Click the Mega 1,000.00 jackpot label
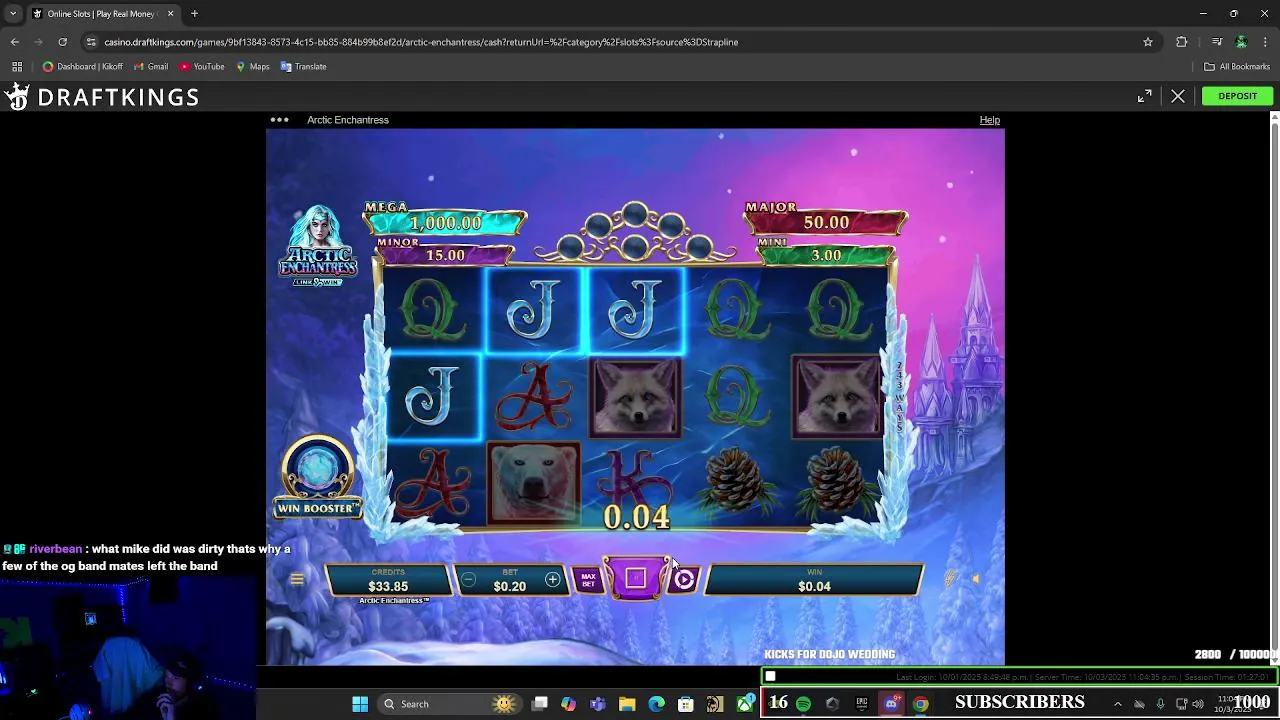The width and height of the screenshot is (1280, 720). click(445, 218)
